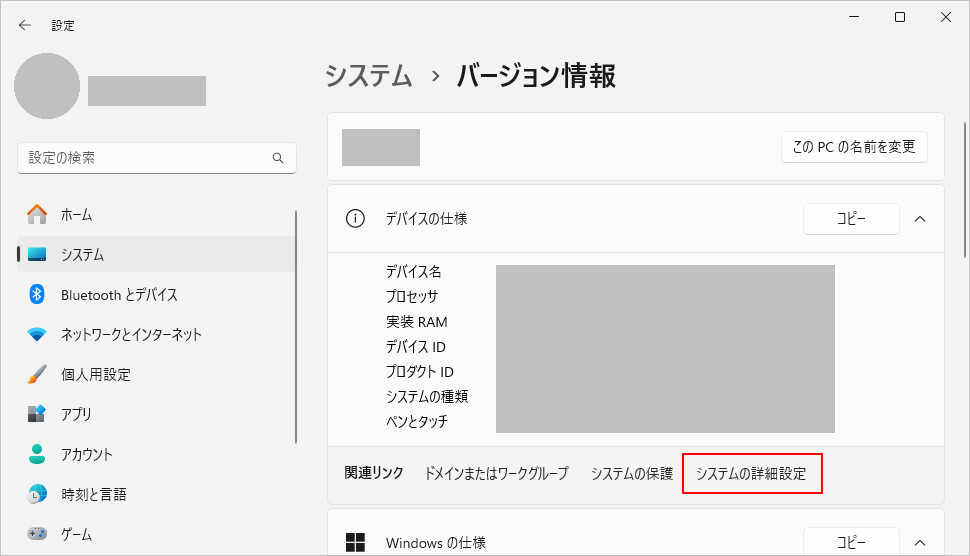Click the プロセッサ label
970x556 pixels.
pyautogui.click(x=411, y=296)
